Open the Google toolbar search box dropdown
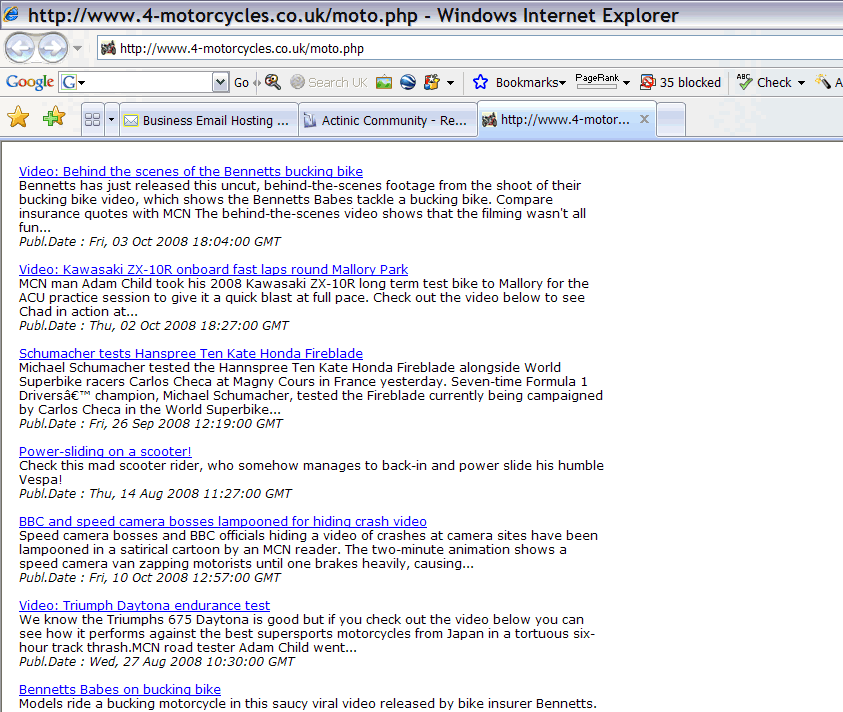Image resolution: width=843 pixels, height=712 pixels. [221, 82]
